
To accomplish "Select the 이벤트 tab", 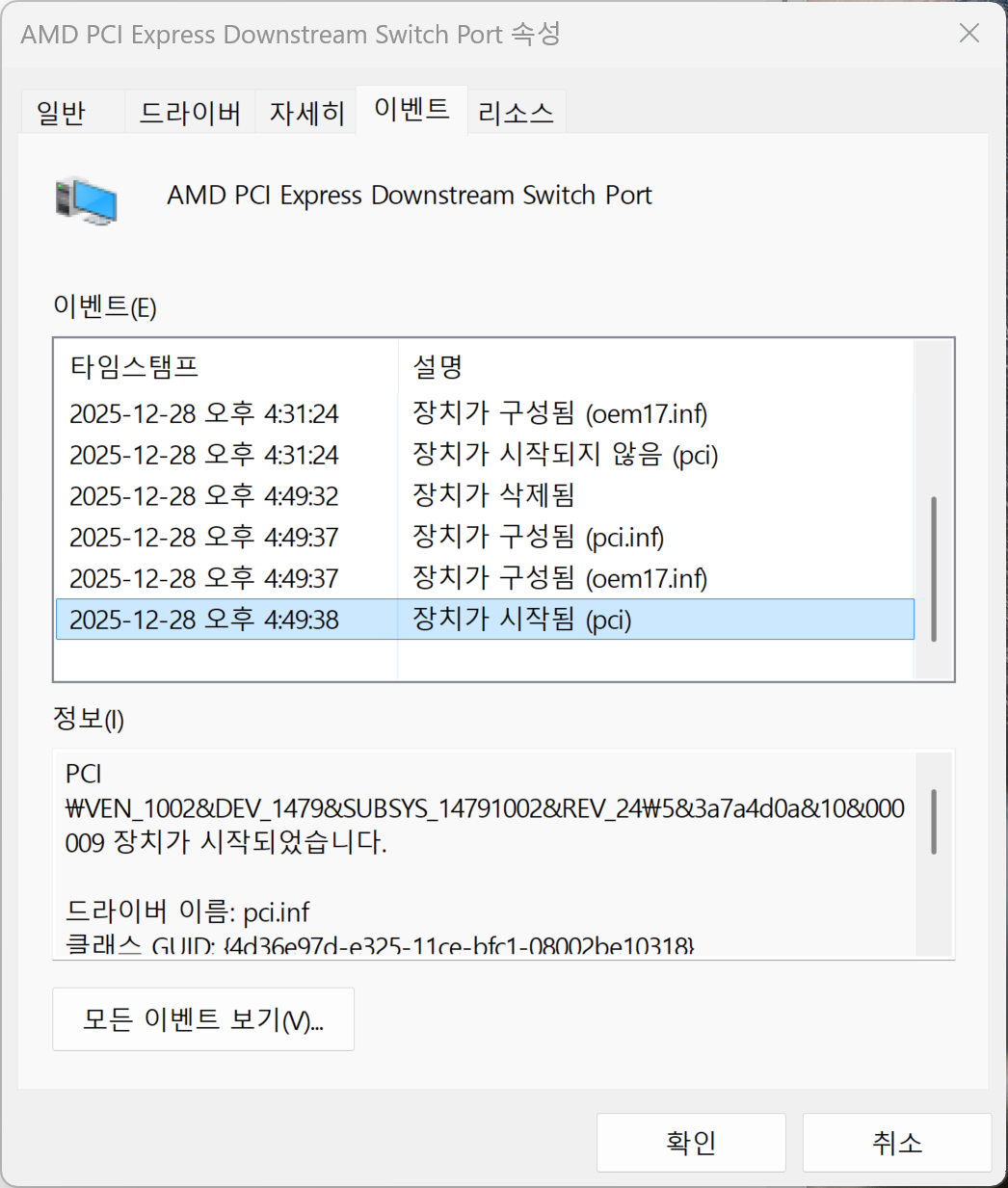I will 411,109.
